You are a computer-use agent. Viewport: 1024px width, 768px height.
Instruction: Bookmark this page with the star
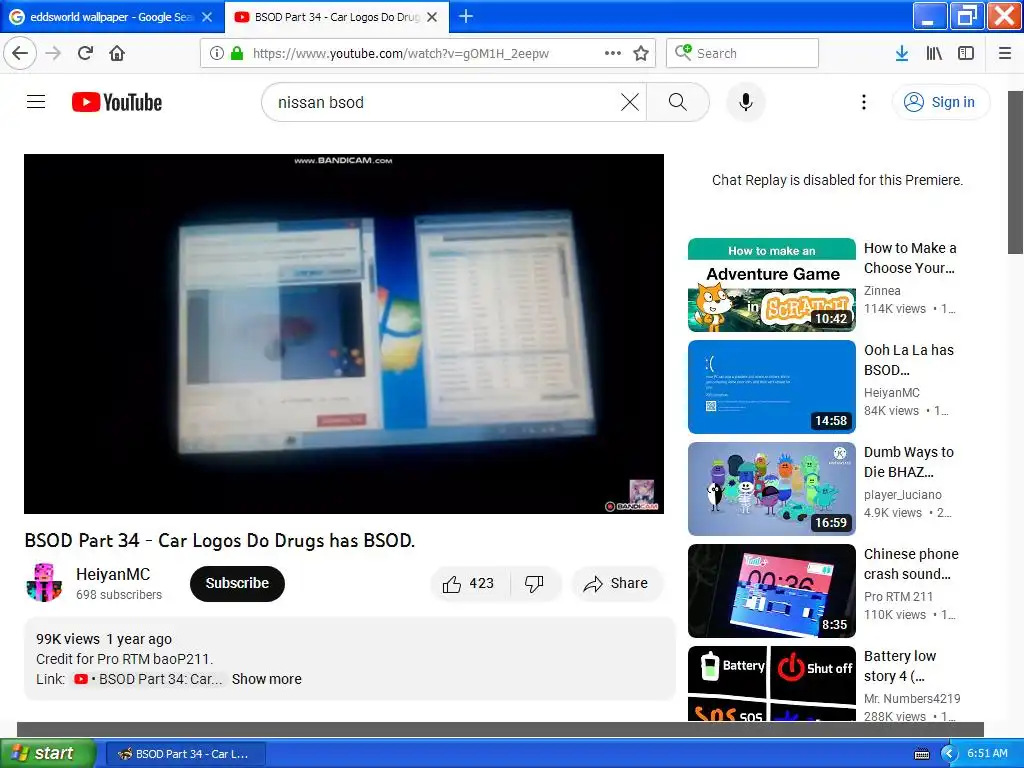[x=641, y=53]
